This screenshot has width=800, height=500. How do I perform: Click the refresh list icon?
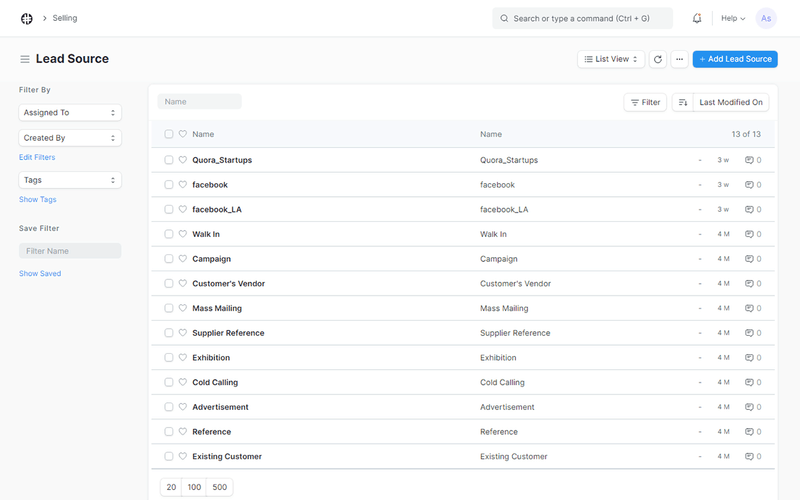point(657,59)
